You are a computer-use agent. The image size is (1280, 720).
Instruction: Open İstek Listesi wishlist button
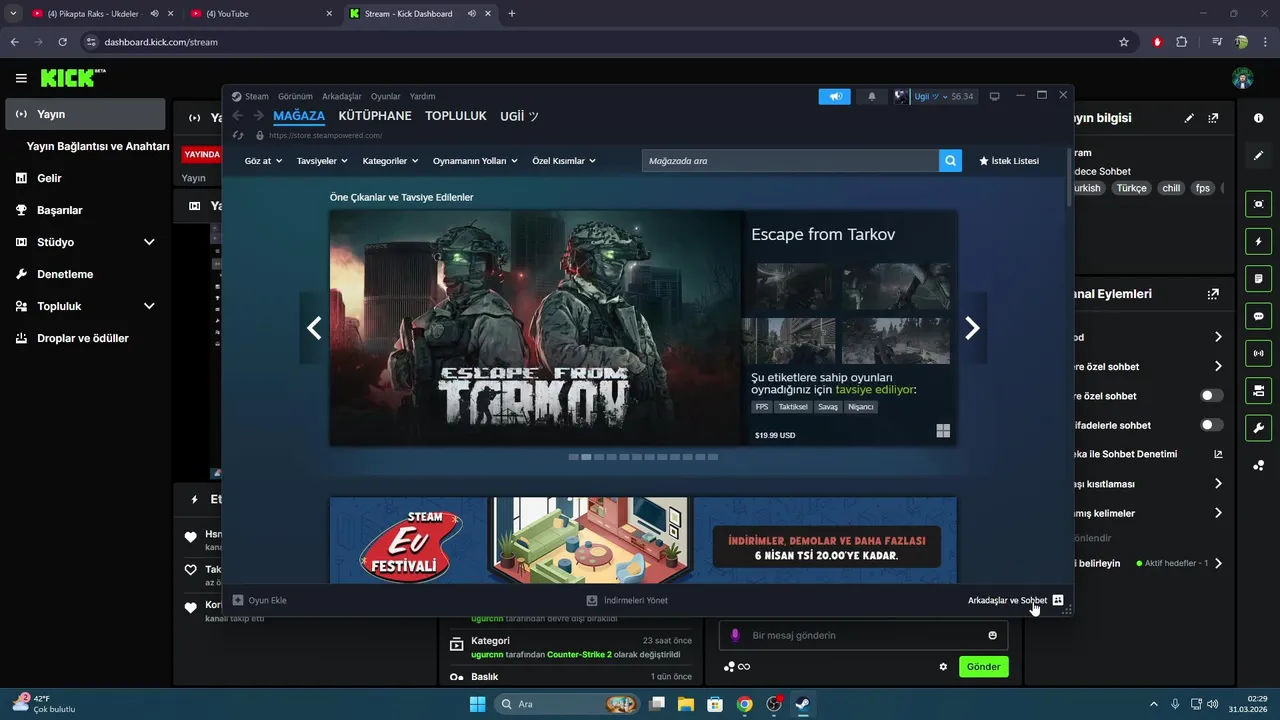(x=1008, y=161)
